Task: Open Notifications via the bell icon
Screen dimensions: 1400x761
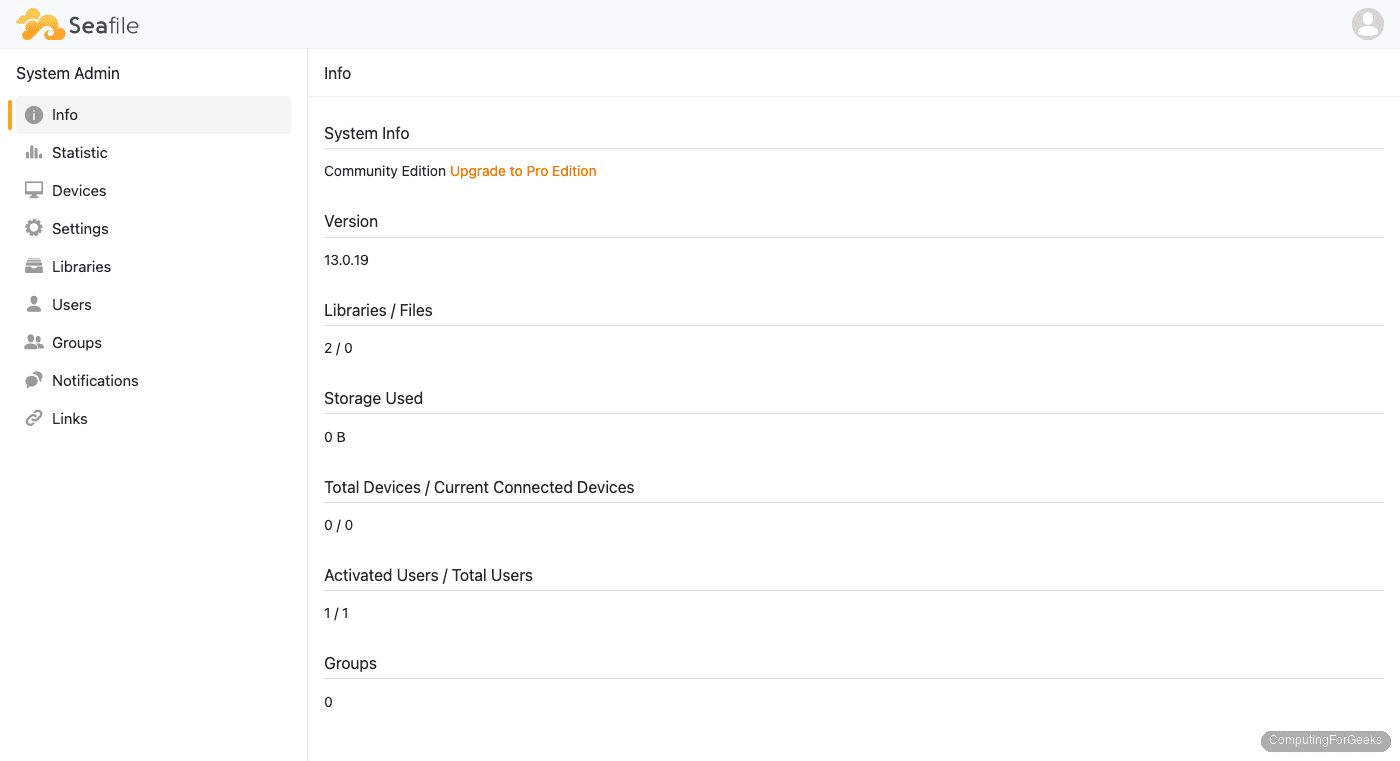Action: [34, 380]
